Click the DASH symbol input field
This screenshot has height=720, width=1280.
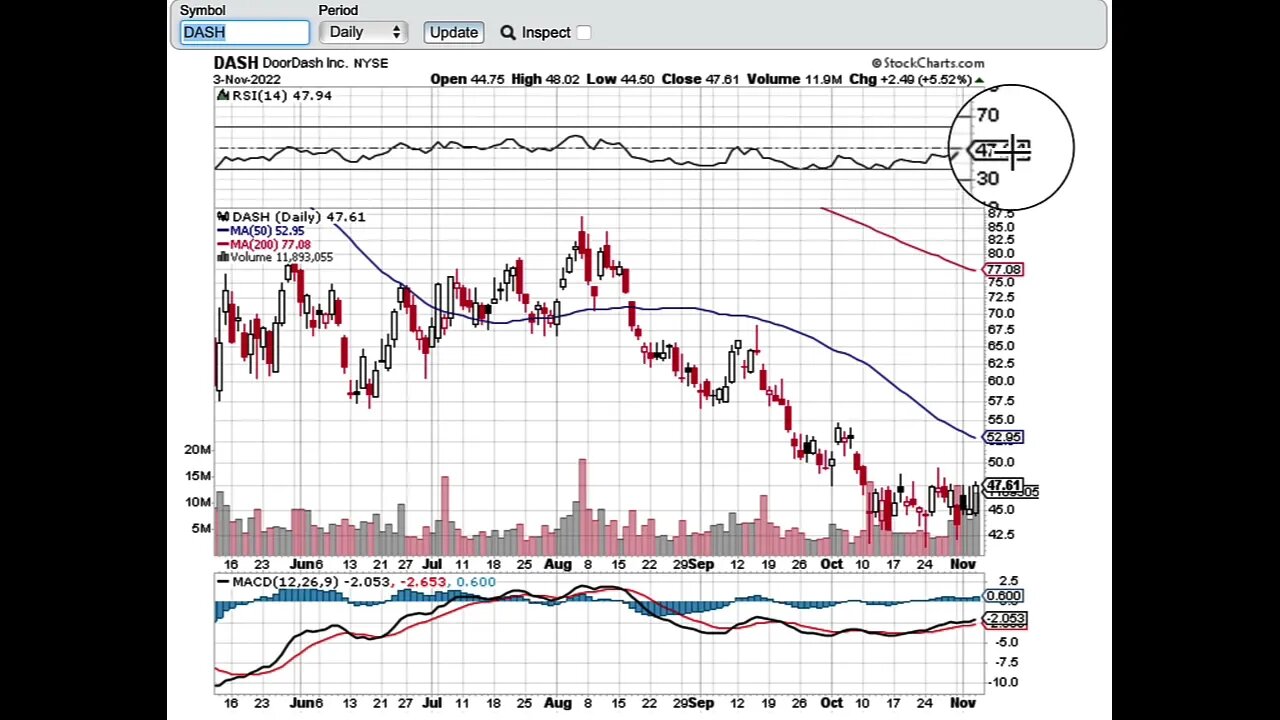click(244, 32)
